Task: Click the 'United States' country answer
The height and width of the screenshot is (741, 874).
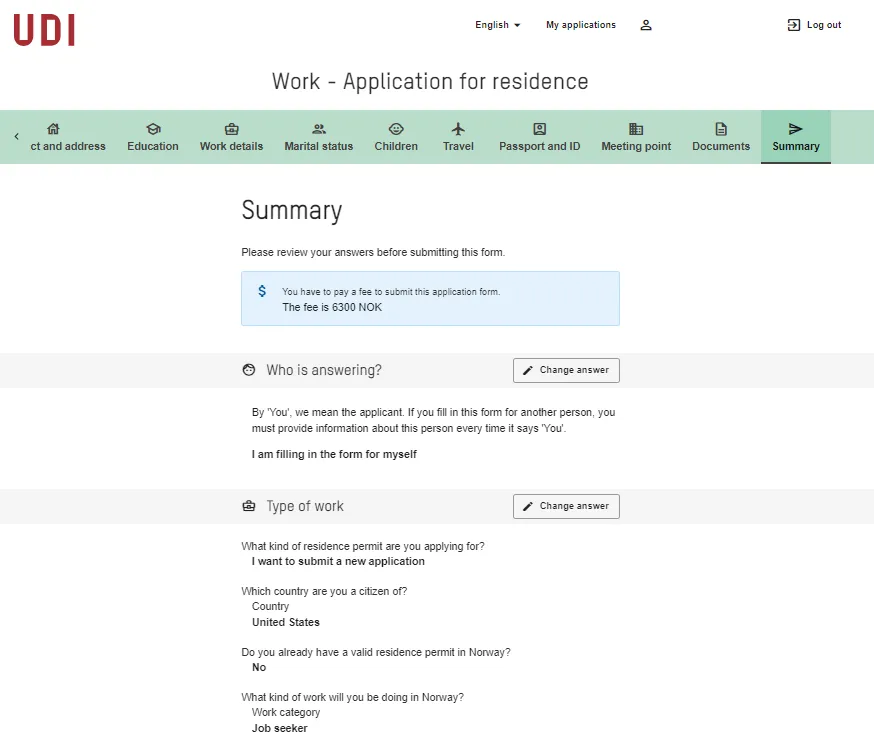Action: [x=286, y=622]
